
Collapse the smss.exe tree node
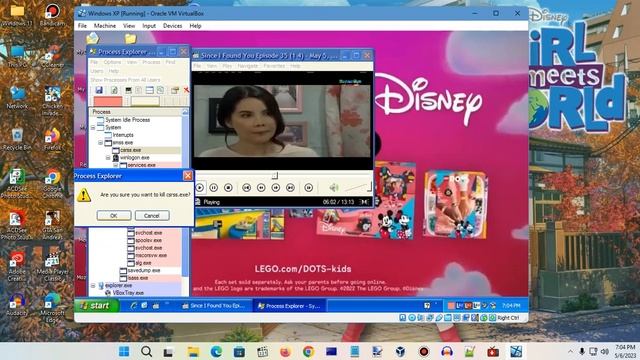click(100, 143)
